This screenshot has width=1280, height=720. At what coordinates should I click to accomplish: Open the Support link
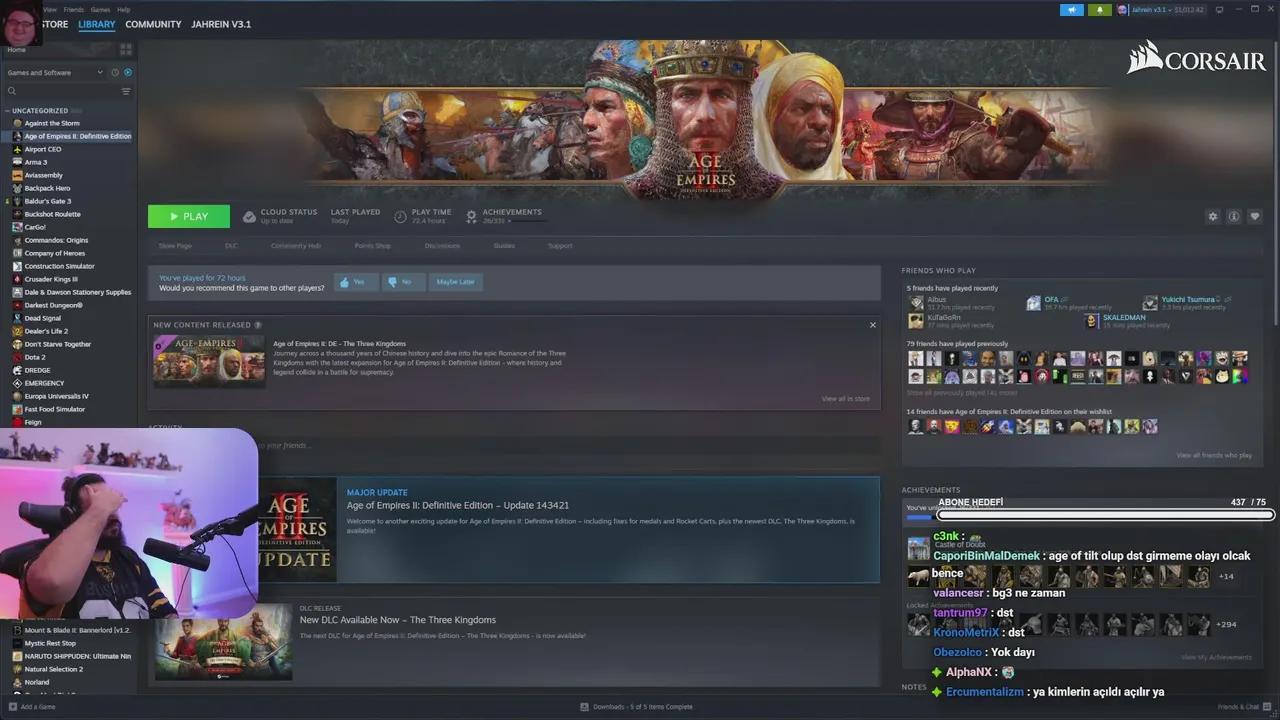[560, 246]
